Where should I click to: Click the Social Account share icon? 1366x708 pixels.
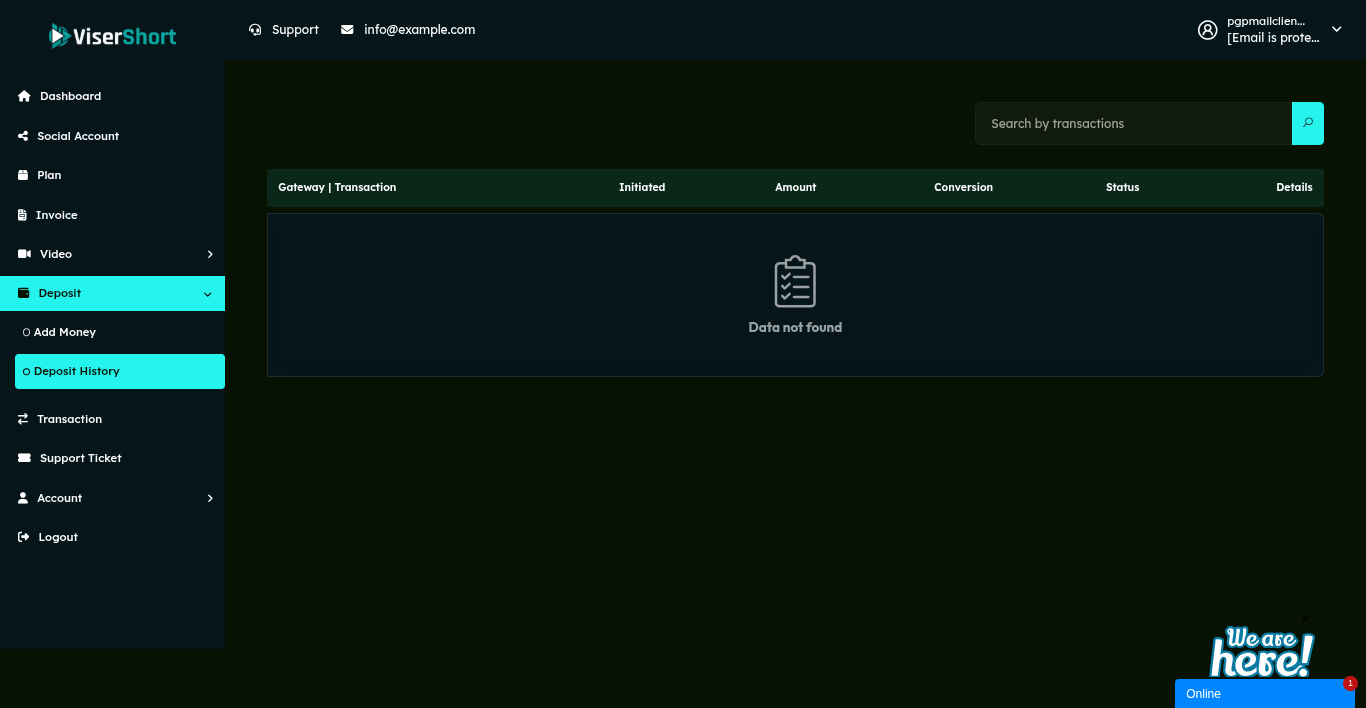pyautogui.click(x=23, y=136)
